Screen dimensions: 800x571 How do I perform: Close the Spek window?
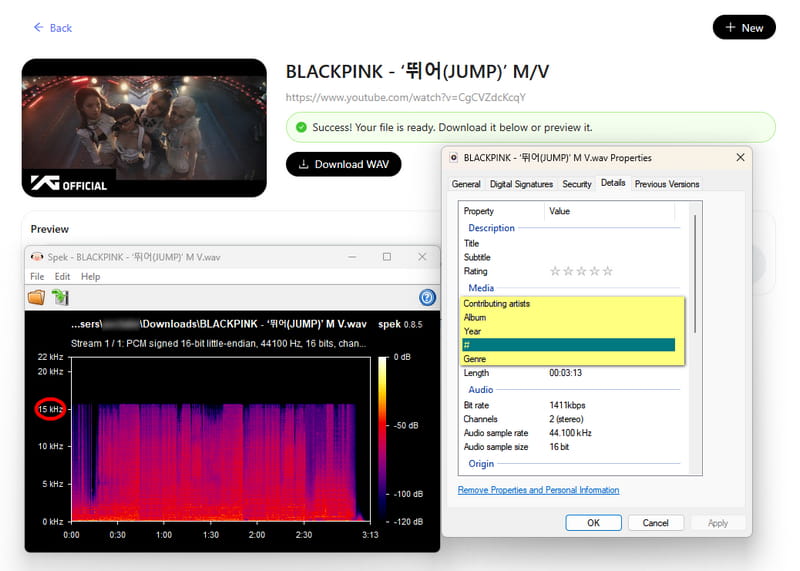tap(422, 257)
